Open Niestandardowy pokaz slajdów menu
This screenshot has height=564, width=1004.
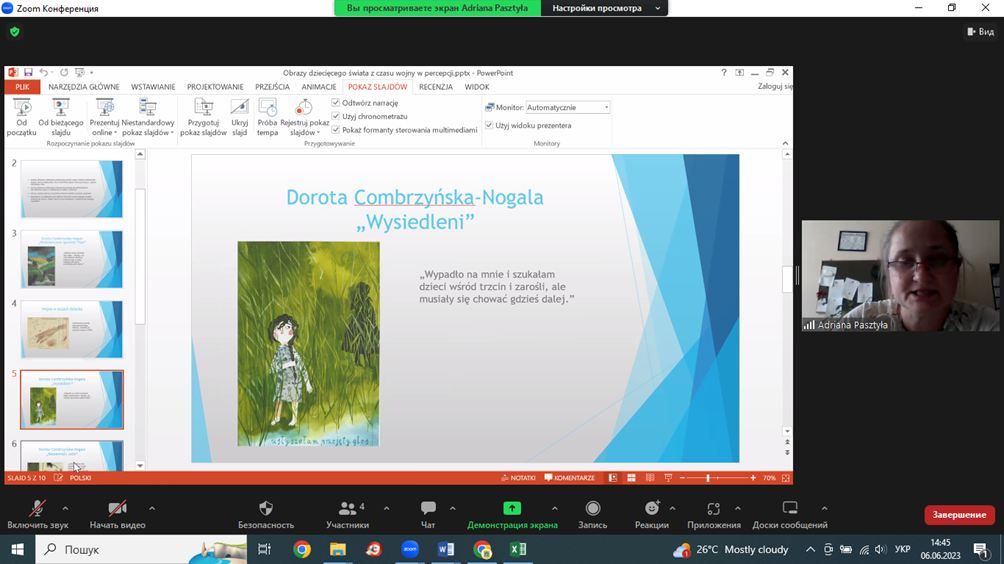tap(148, 117)
